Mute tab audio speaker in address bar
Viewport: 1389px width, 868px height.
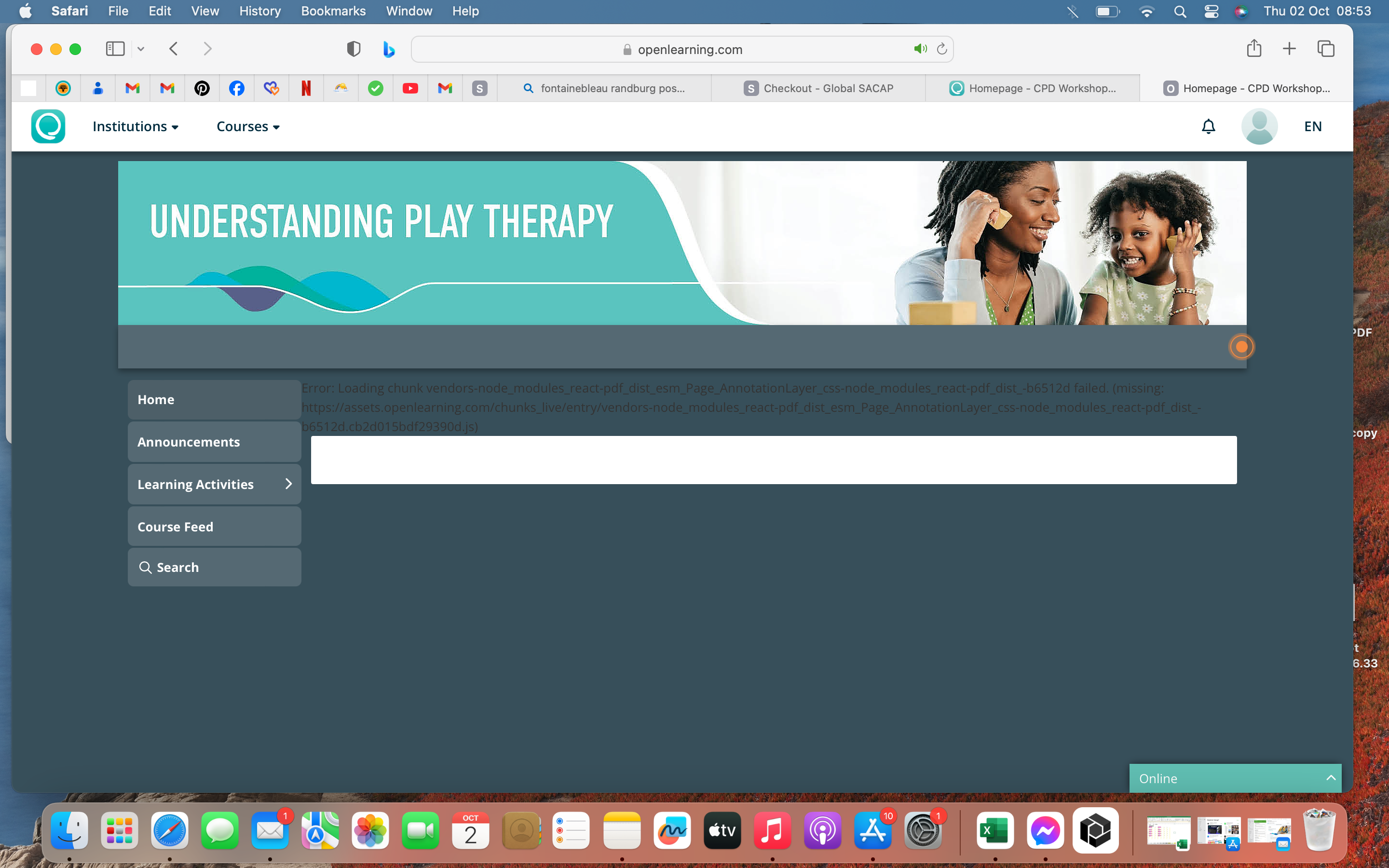[x=920, y=49]
